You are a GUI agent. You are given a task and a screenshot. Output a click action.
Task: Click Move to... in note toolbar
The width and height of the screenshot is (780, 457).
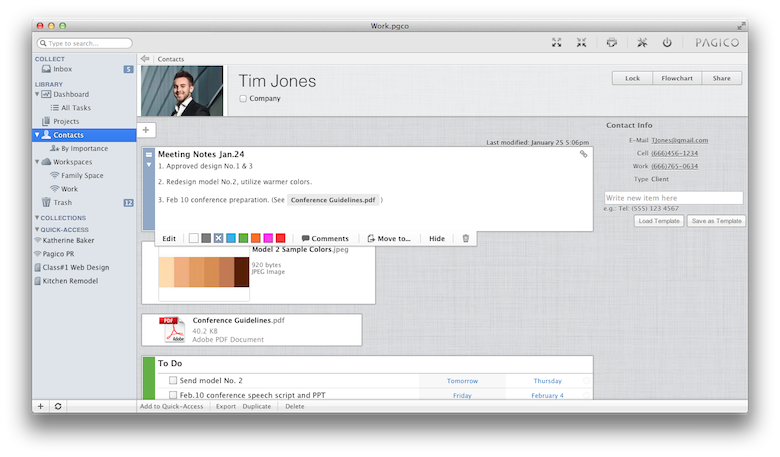coord(389,238)
